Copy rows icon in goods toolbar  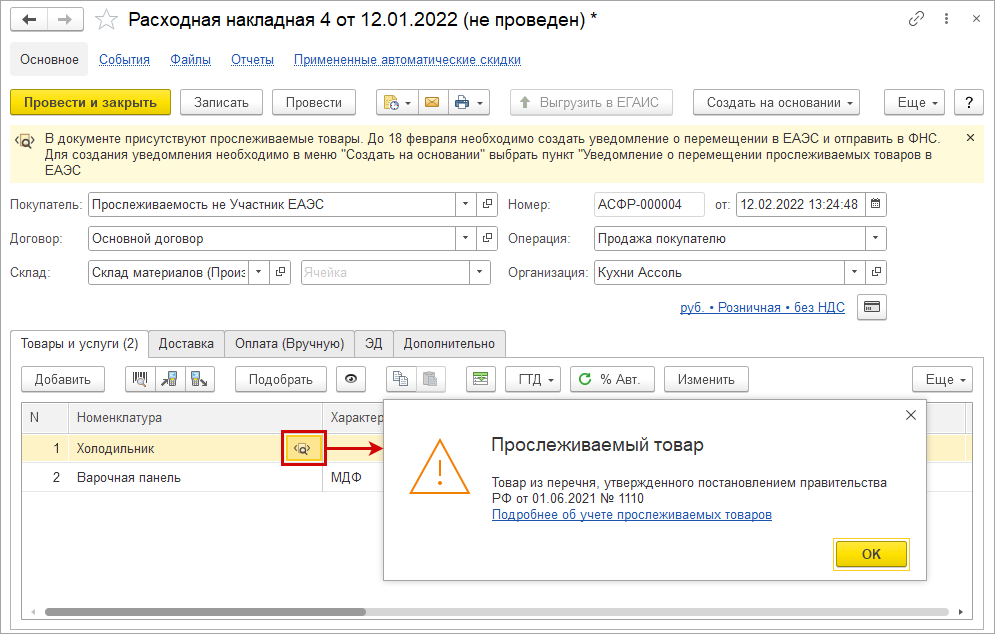[x=401, y=380]
